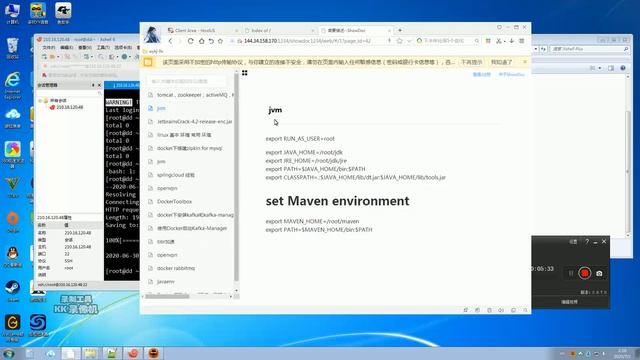Open the QQ penguin desktop icon
Screen dimensions: 640x360
tap(12, 256)
